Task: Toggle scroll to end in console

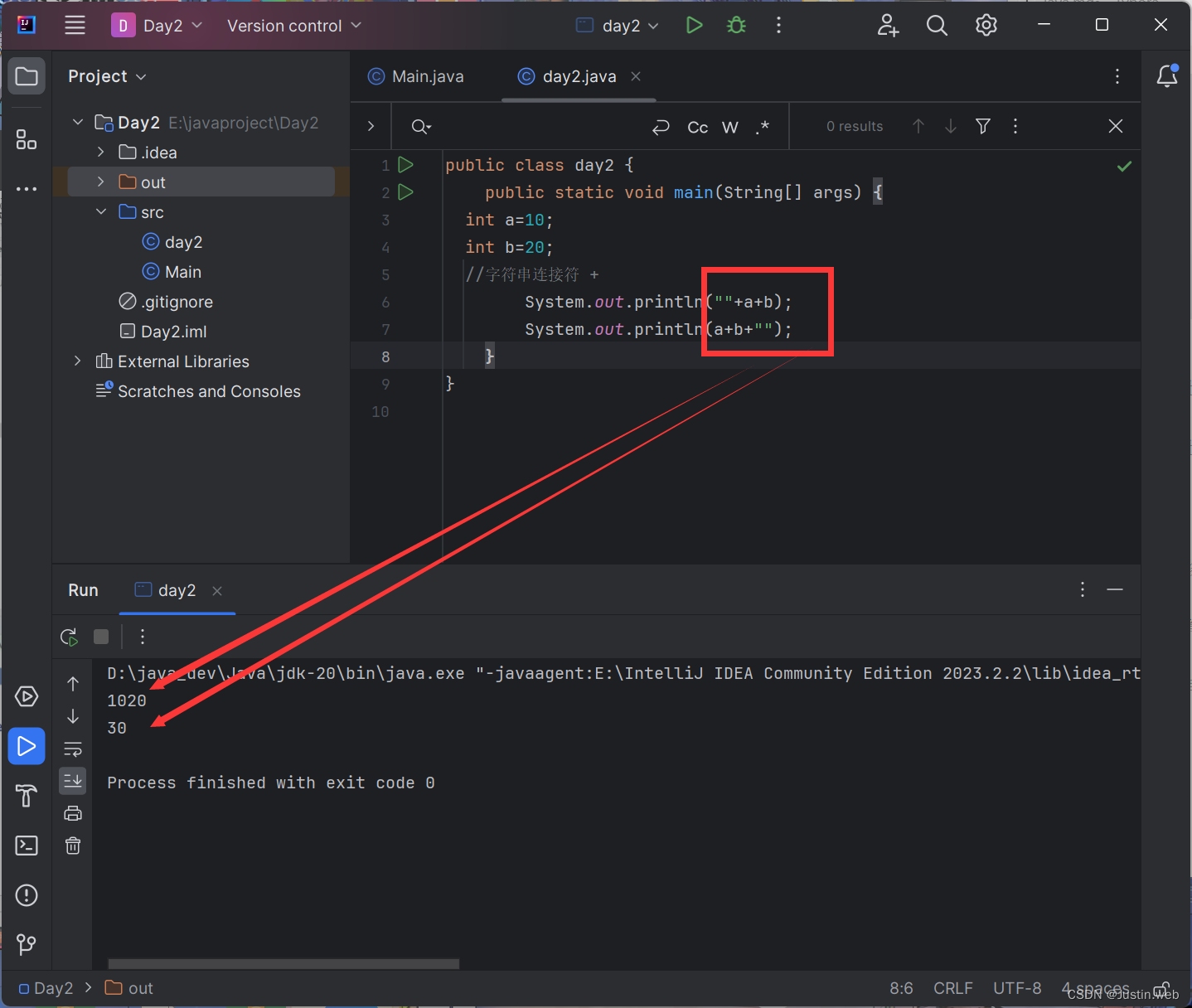Action: (73, 781)
